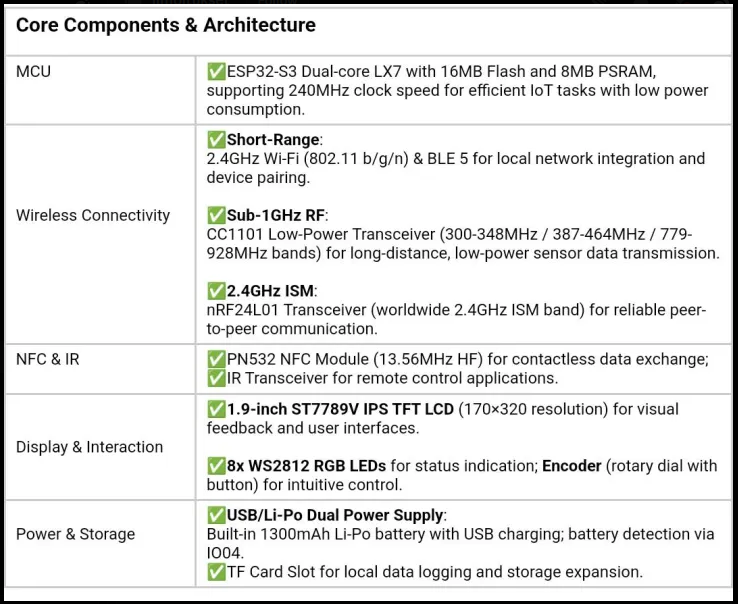Click the bold Encoder text
Image resolution: width=738 pixels, height=604 pixels.
point(572,466)
